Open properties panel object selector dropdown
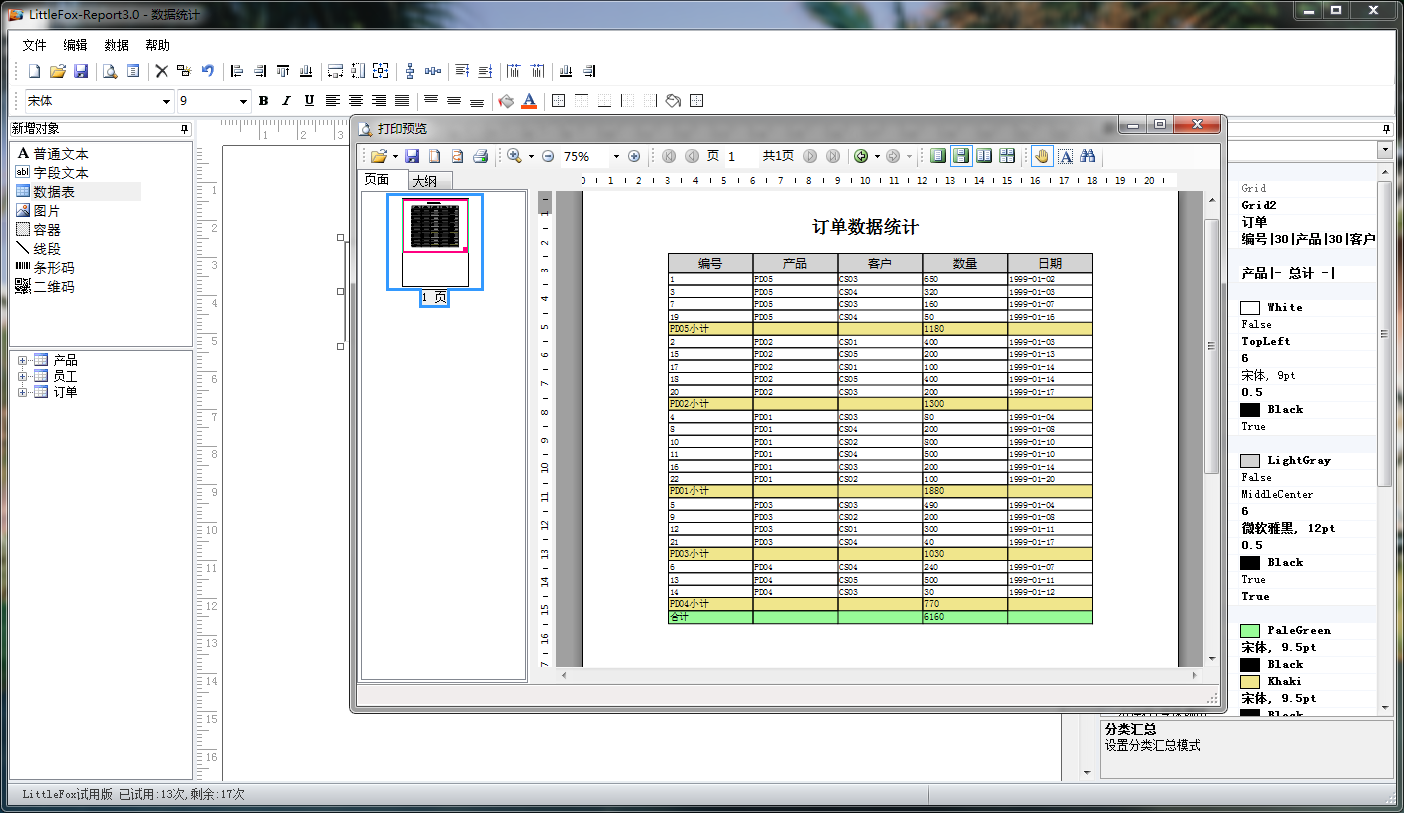The width and height of the screenshot is (1404, 813). click(x=1385, y=150)
